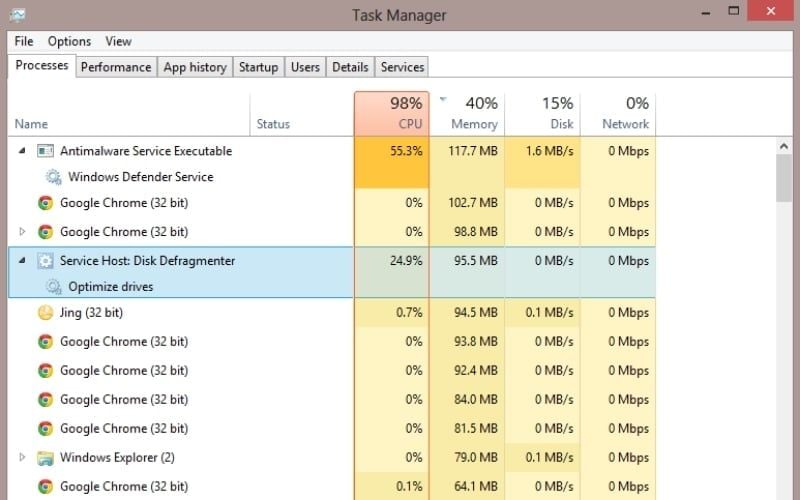The width and height of the screenshot is (800, 500).
Task: Click the Jing (32 bit) app icon
Action: click(45, 312)
